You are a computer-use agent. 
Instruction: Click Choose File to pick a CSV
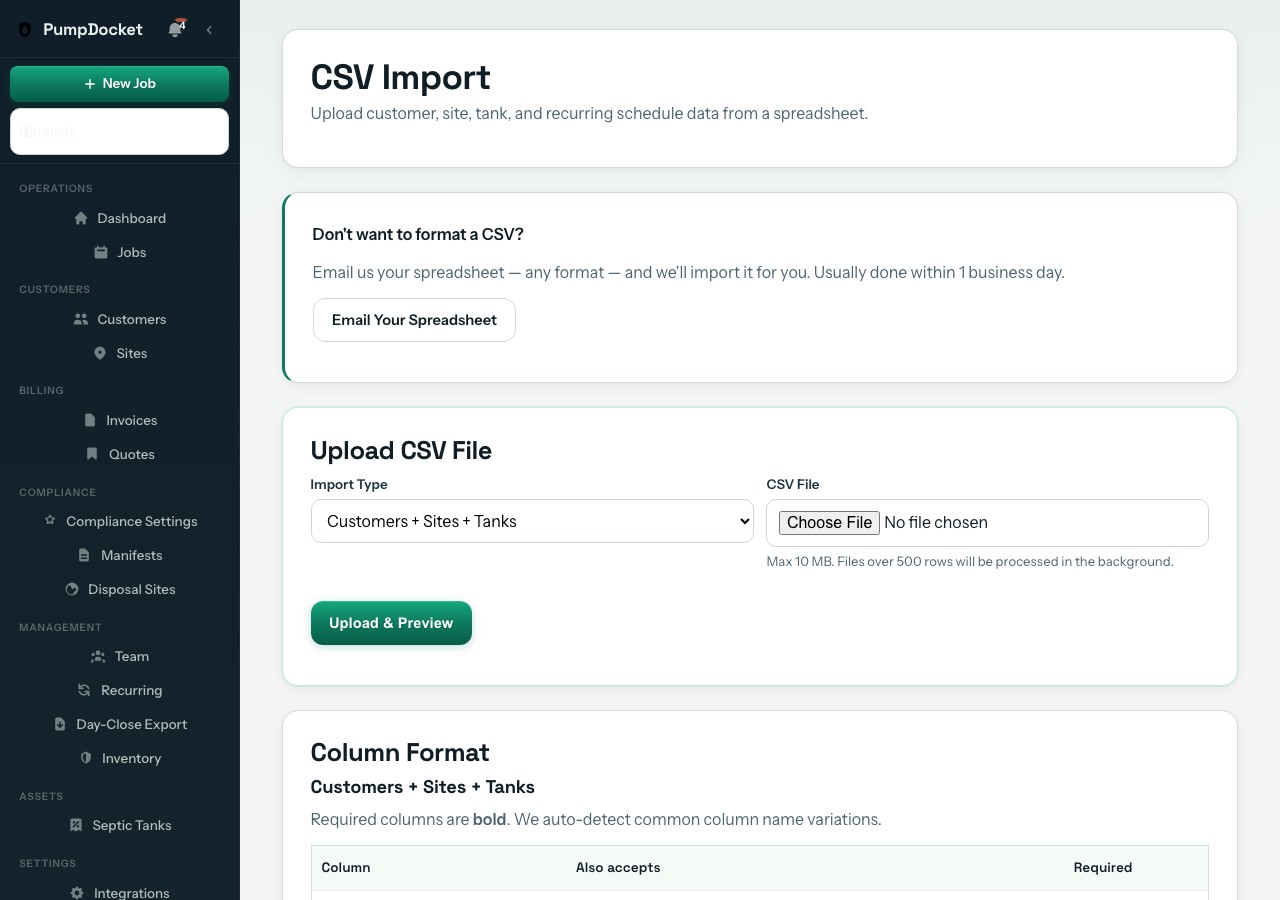[829, 522]
